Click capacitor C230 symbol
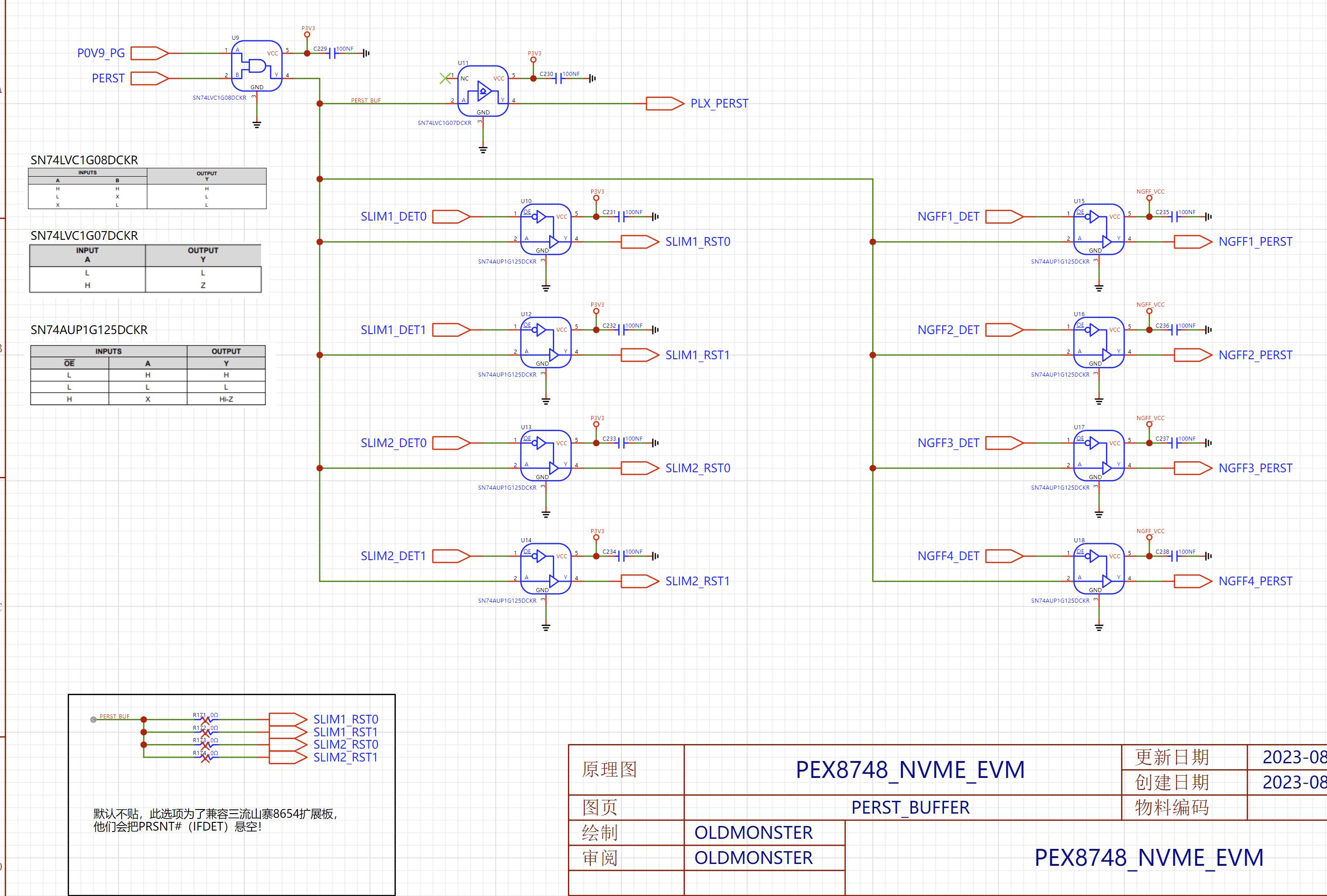The image size is (1327, 896). (559, 78)
